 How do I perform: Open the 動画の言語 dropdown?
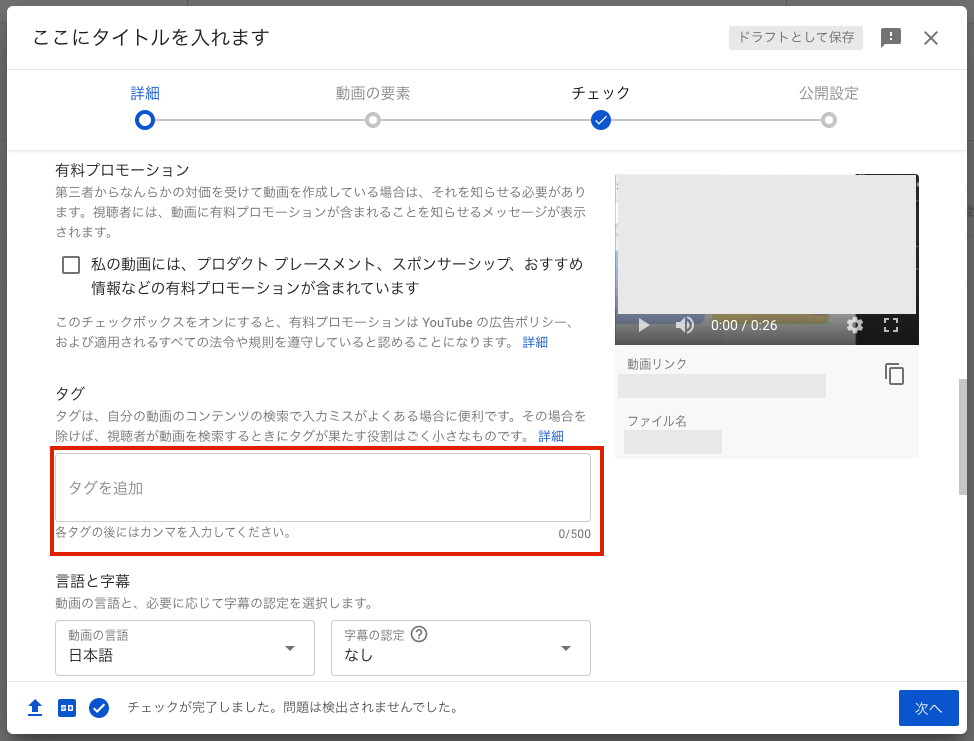pos(184,647)
